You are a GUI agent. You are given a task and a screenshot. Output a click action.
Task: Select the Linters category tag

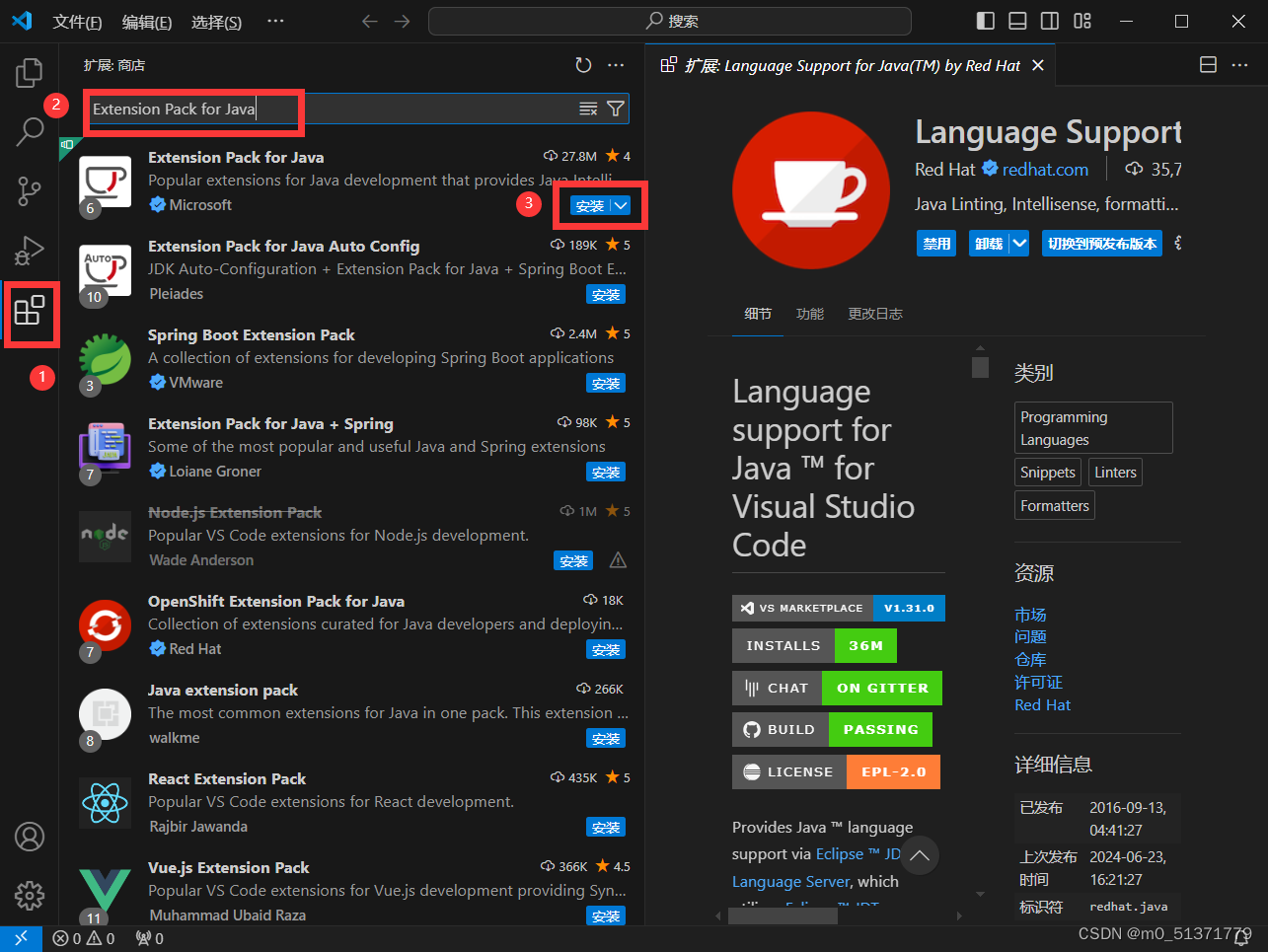(x=1115, y=473)
